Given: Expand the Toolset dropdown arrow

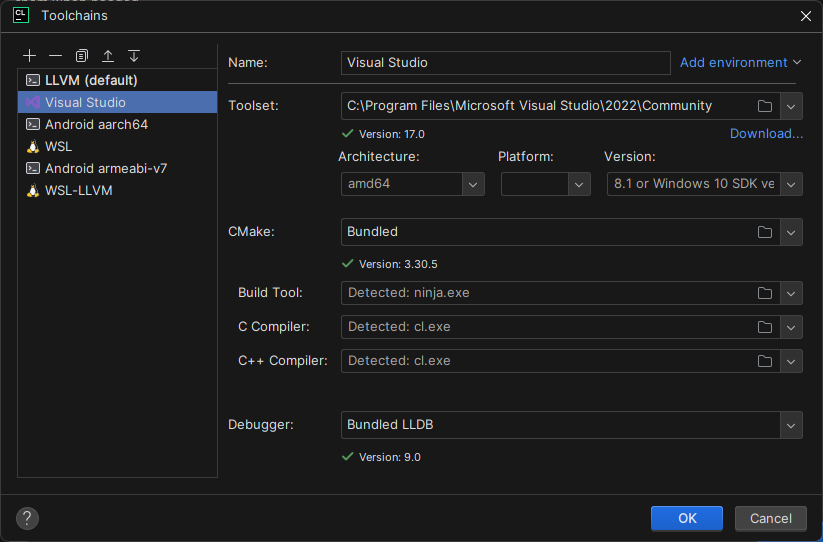Looking at the screenshot, I should coord(791,106).
